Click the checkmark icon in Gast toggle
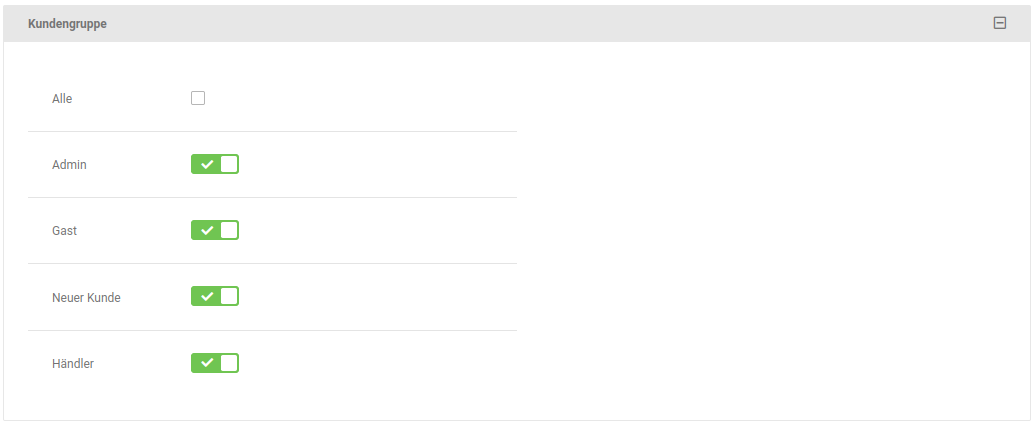 (x=206, y=230)
